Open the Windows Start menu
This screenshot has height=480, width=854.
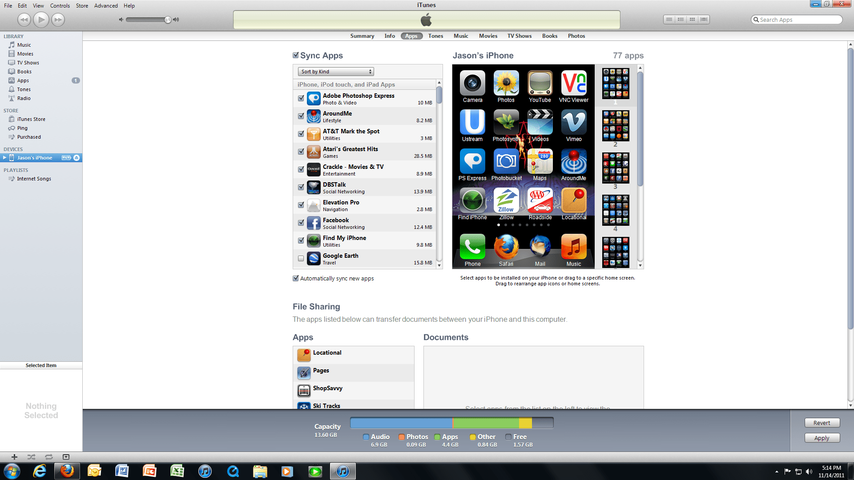click(11, 471)
